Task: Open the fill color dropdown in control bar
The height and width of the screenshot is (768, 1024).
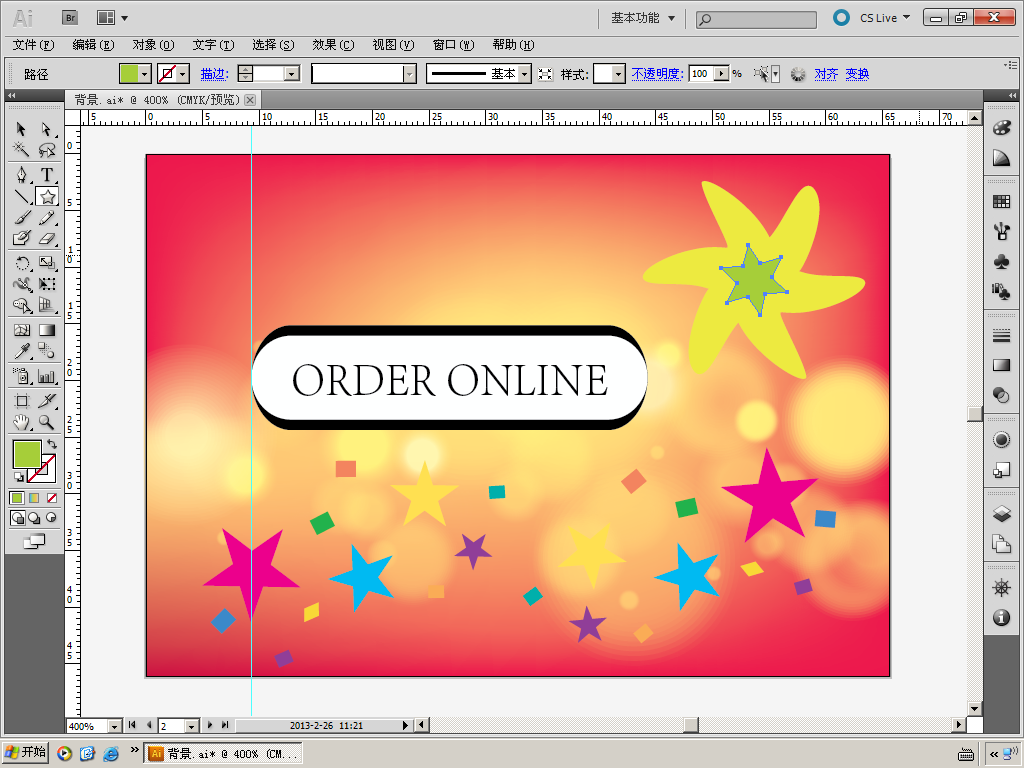Action: click(145, 74)
